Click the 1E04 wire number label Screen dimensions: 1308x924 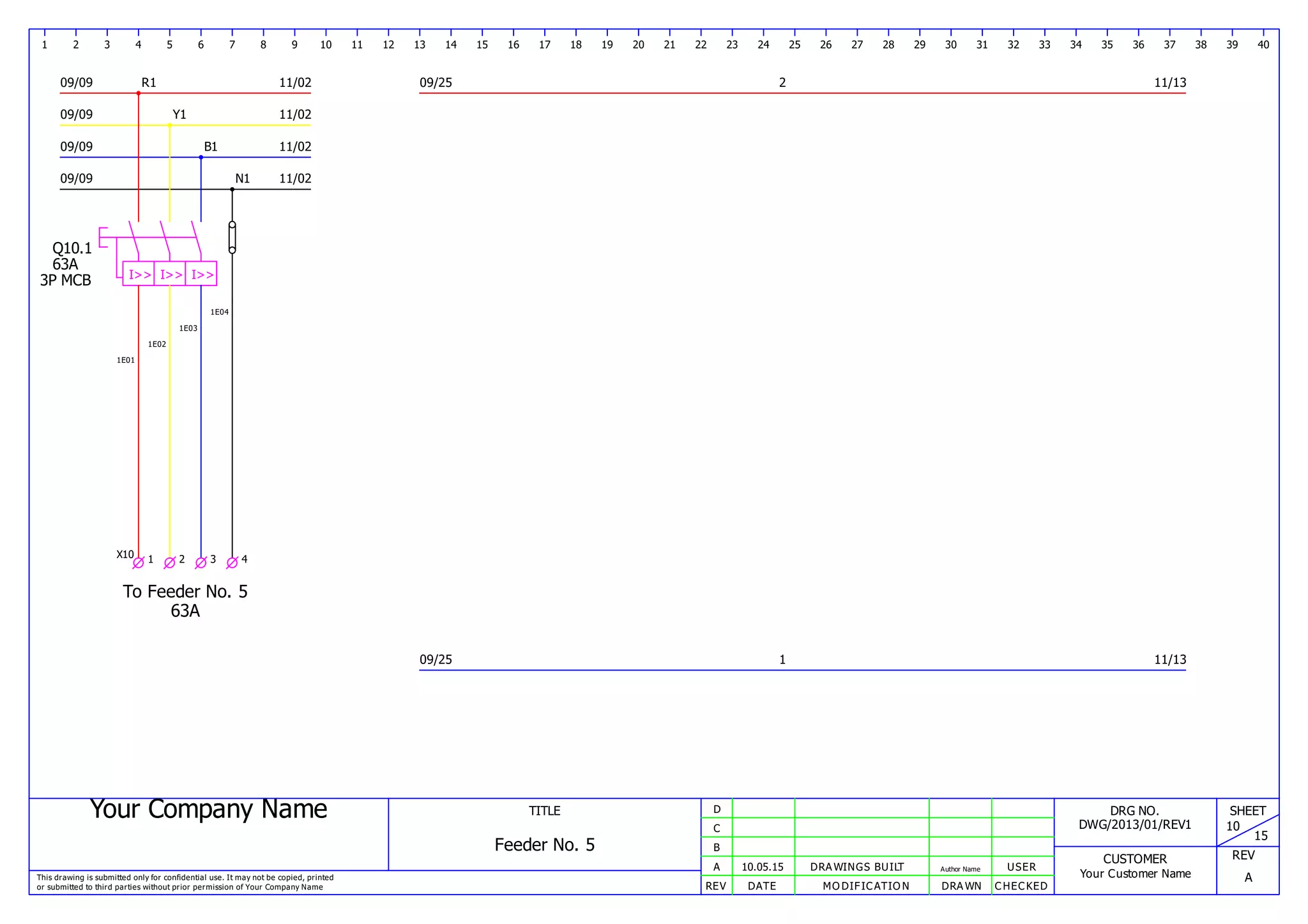click(x=219, y=312)
